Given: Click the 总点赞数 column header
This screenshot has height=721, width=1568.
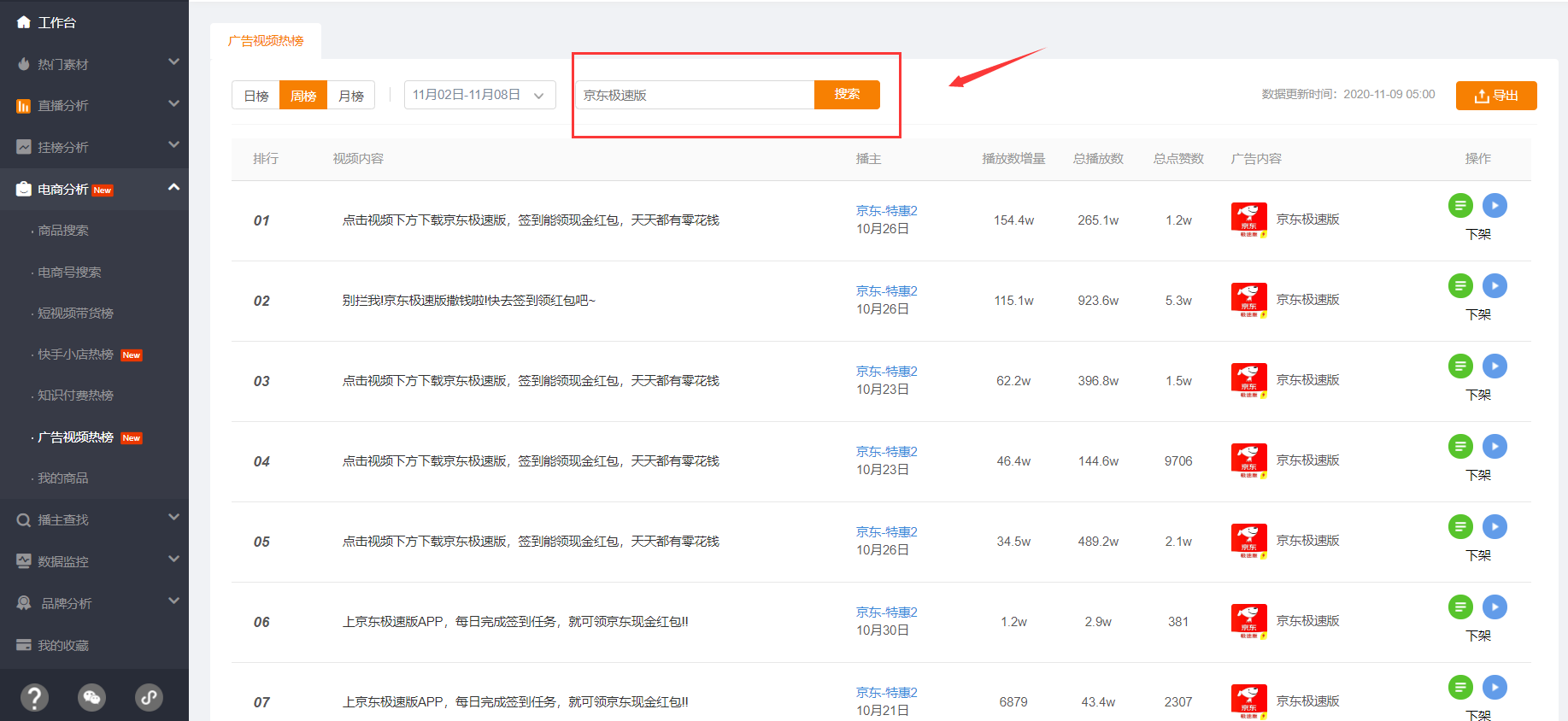Looking at the screenshot, I should pyautogui.click(x=1178, y=159).
